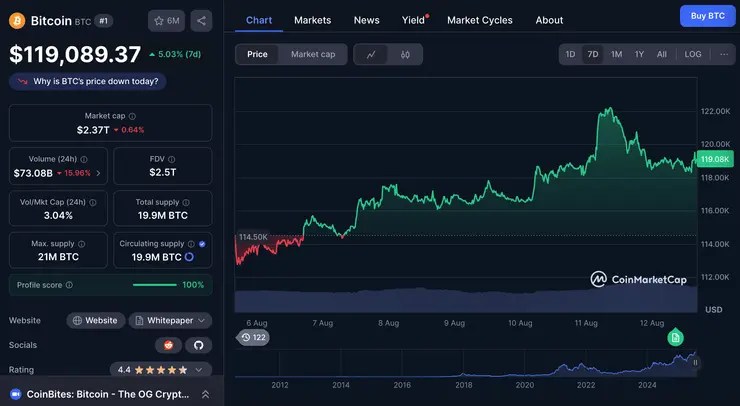Expand the rating 4.4 stars dropdown
Screen dimensions: 740x406
click(x=164, y=369)
